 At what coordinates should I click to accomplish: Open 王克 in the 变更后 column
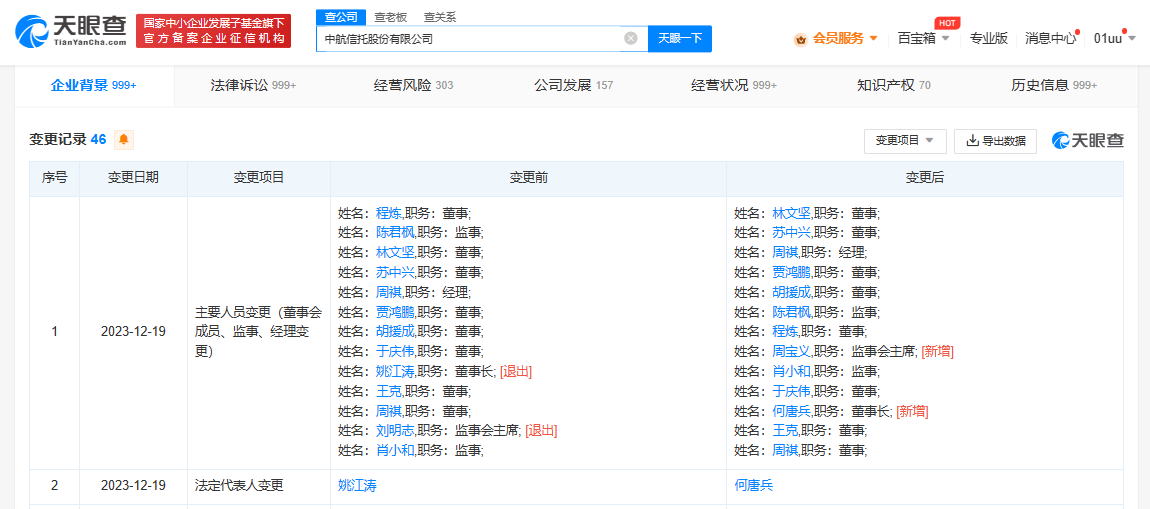pyautogui.click(x=785, y=431)
